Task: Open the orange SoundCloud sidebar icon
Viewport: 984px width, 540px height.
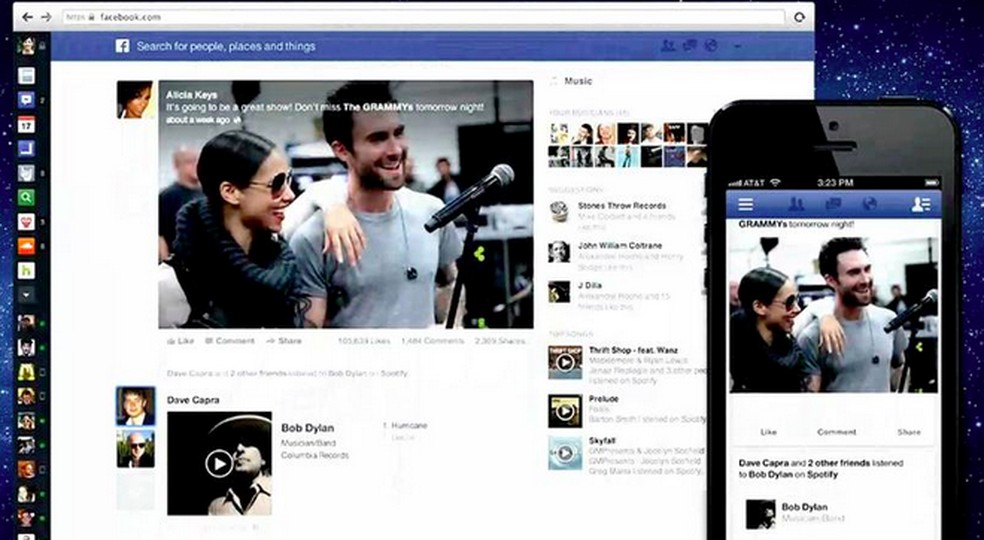Action: [x=26, y=246]
